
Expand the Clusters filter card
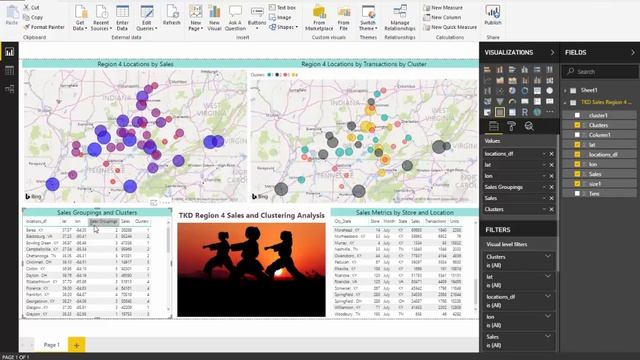point(548,256)
